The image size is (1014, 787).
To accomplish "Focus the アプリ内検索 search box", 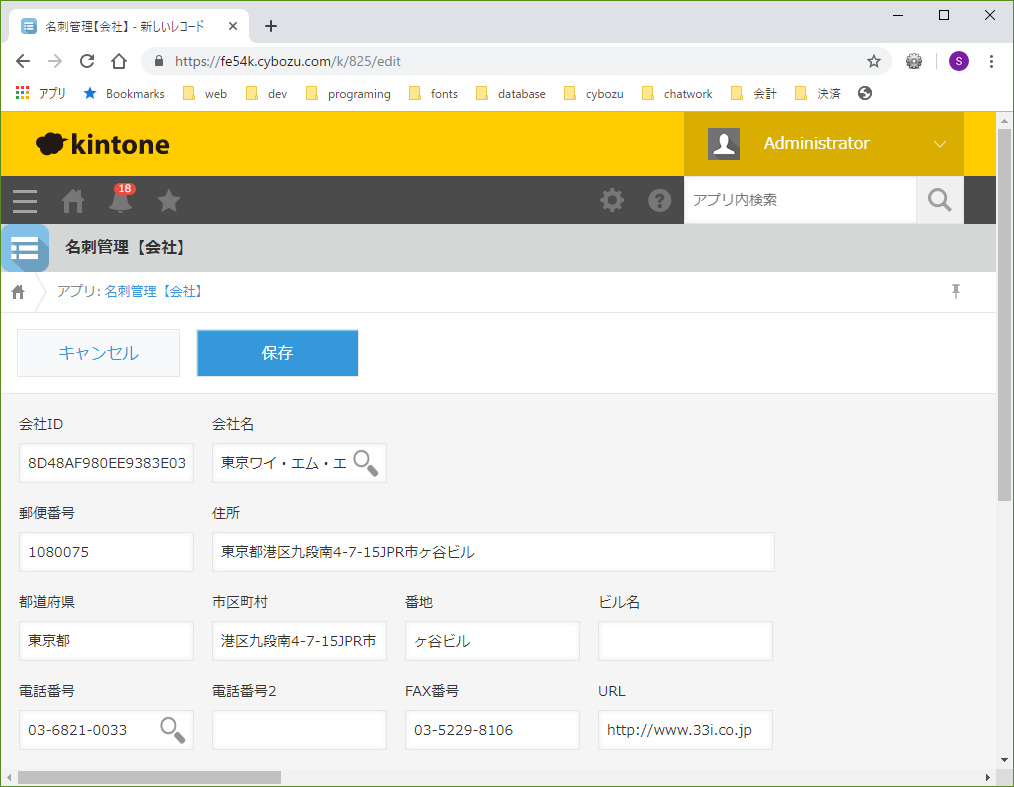I will (x=800, y=200).
